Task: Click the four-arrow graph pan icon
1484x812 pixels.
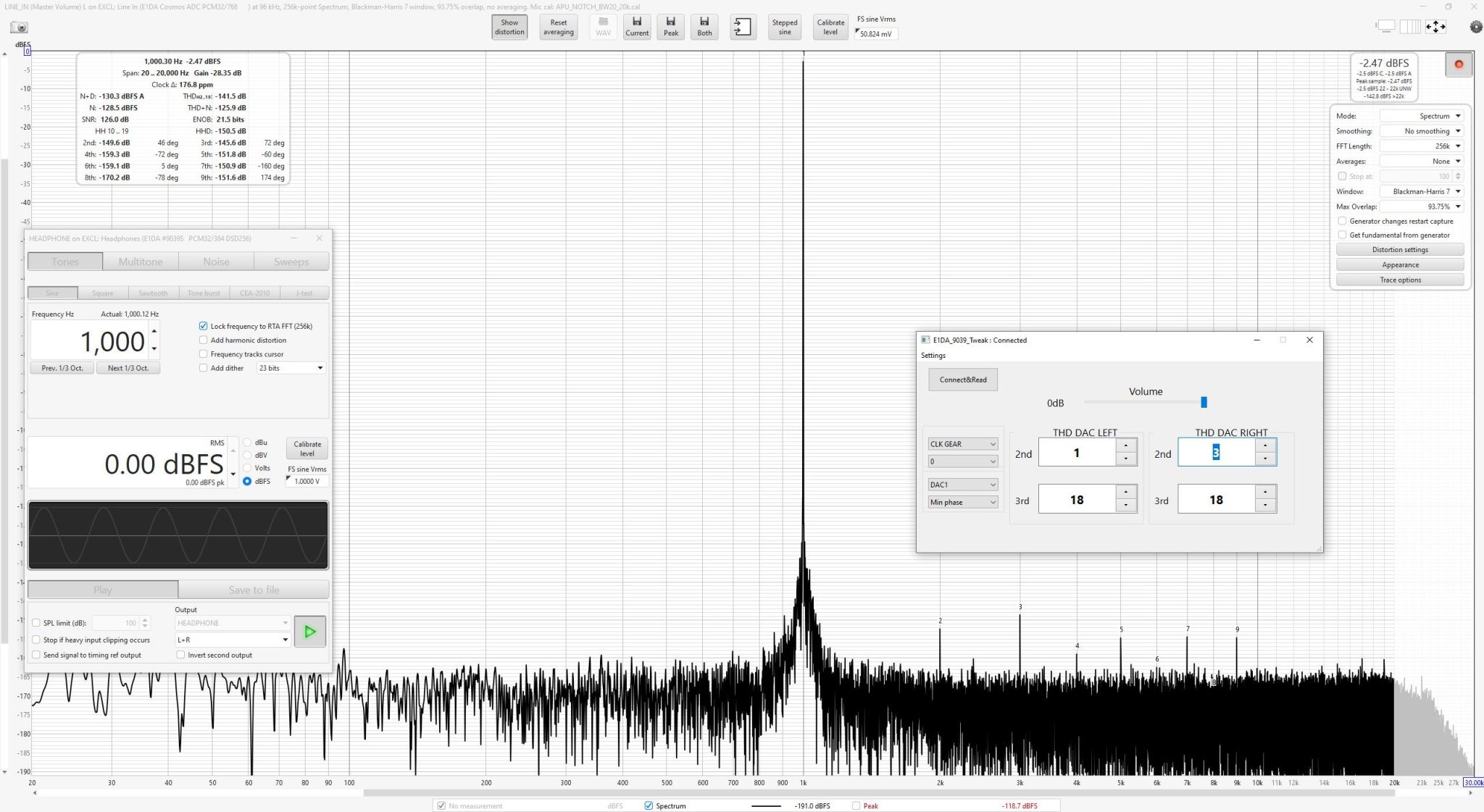Action: pyautogui.click(x=1435, y=27)
